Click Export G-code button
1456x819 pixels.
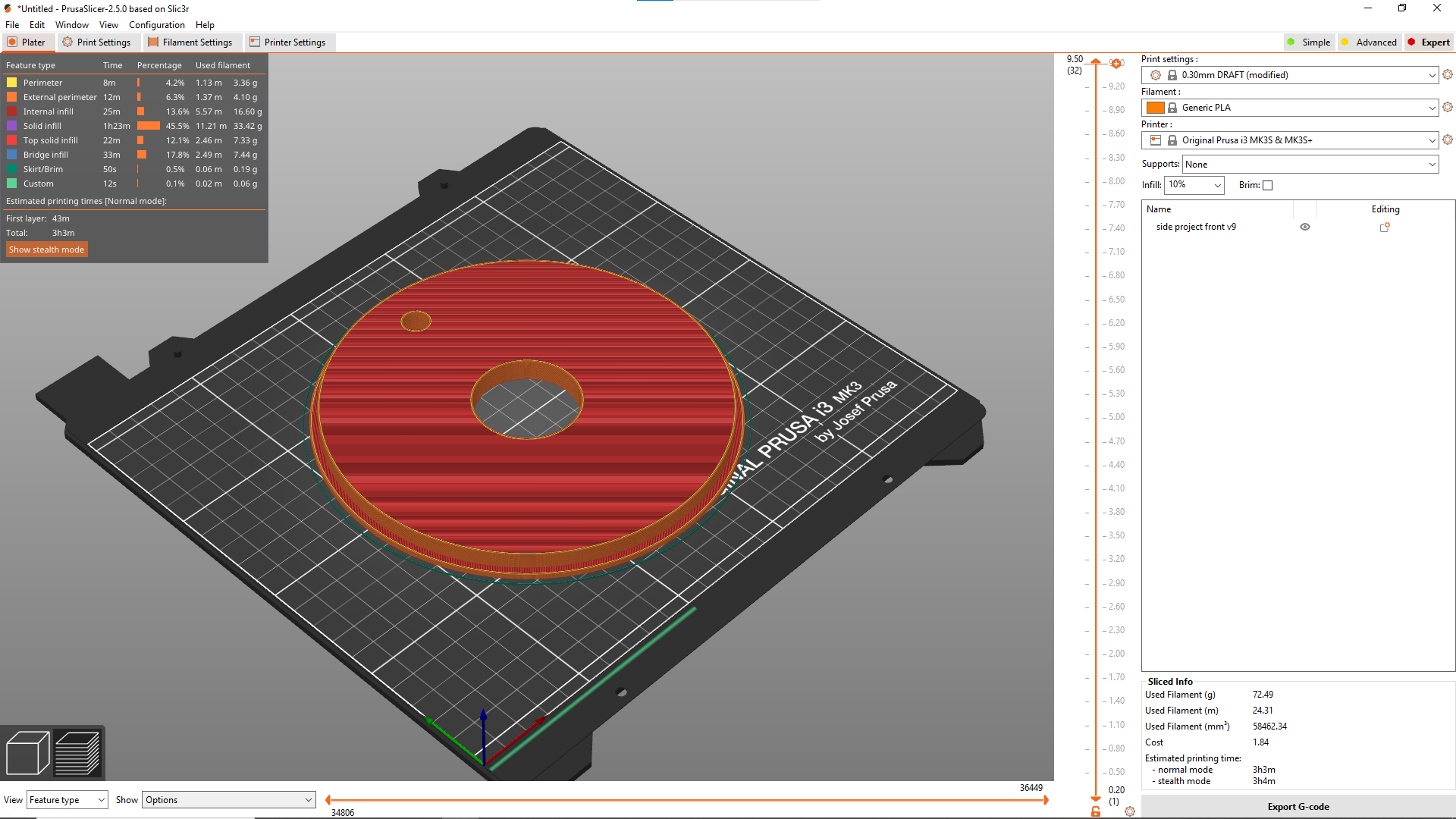1297,806
